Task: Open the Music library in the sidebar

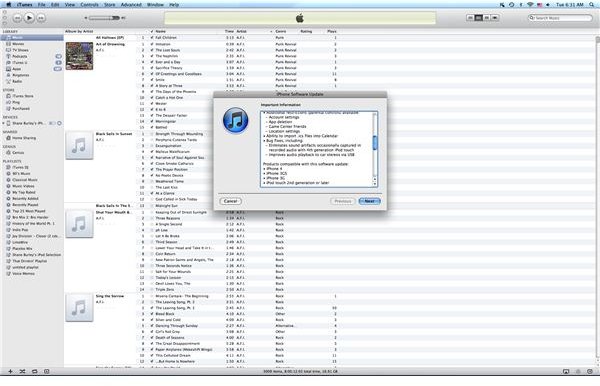Action: pyautogui.click(x=32, y=37)
